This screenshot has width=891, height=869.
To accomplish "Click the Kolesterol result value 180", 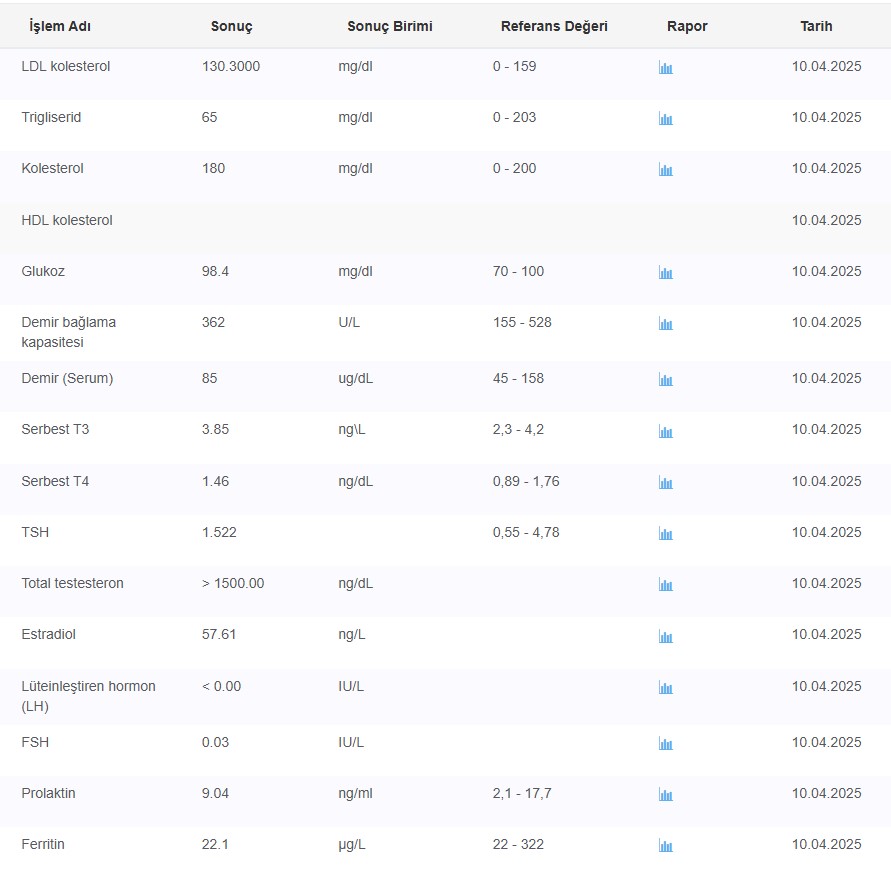I will coord(213,168).
